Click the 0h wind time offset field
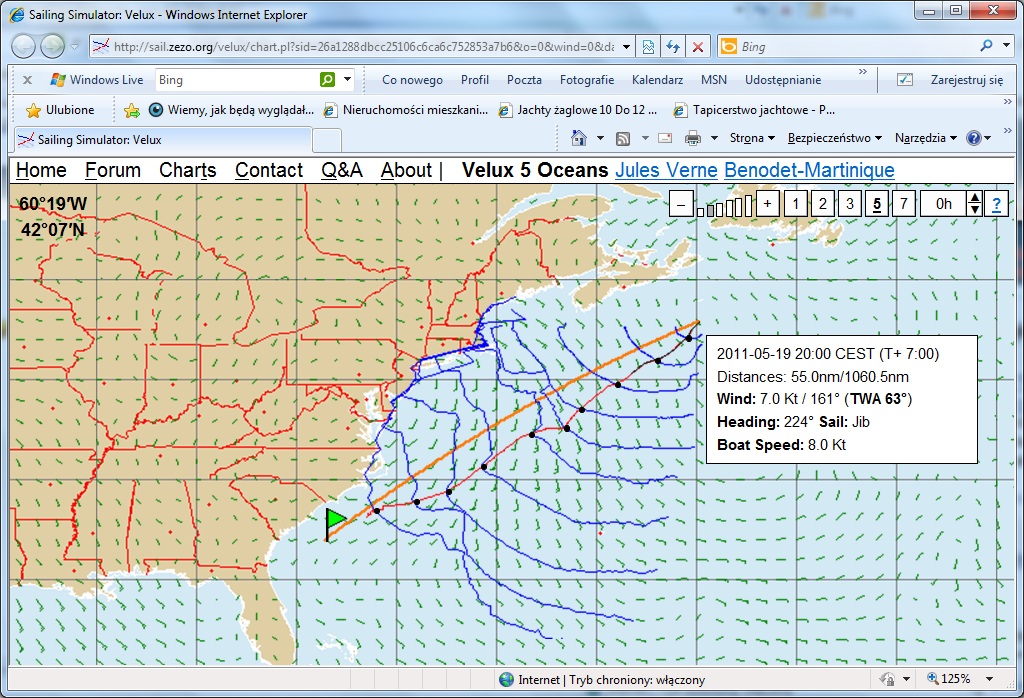This screenshot has height=698, width=1024. (944, 204)
